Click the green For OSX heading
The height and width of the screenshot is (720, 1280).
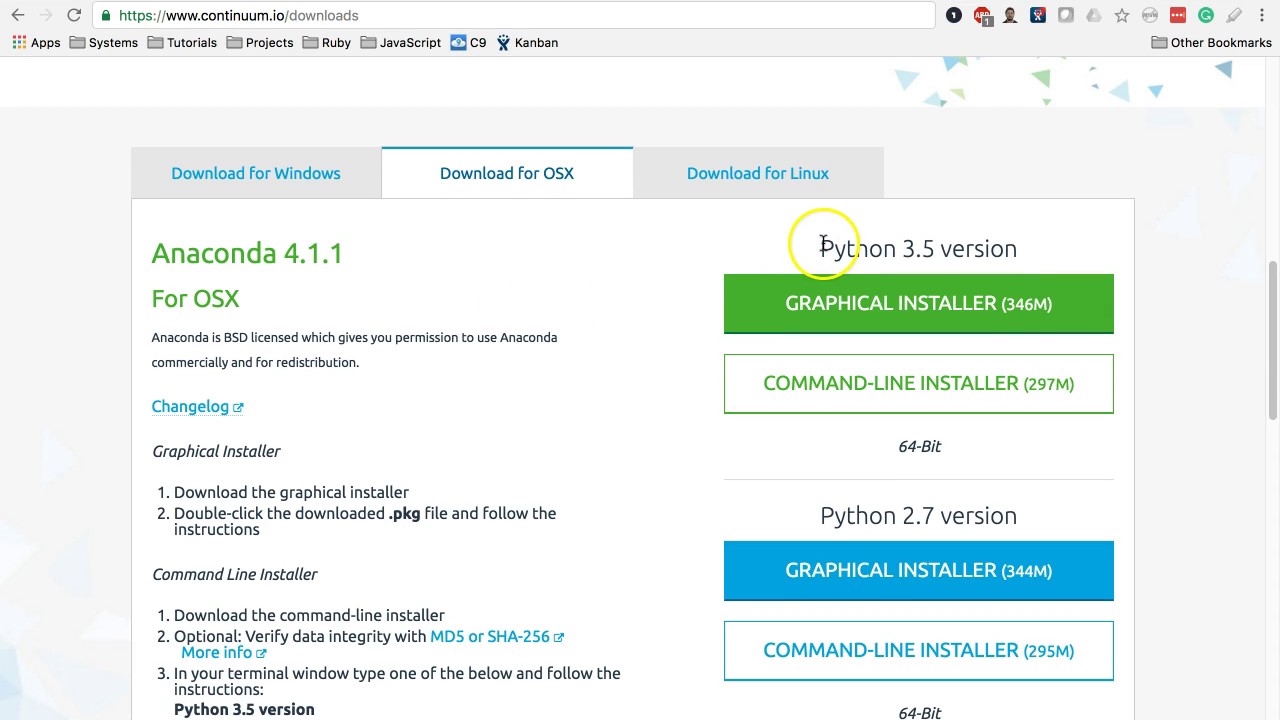195,298
